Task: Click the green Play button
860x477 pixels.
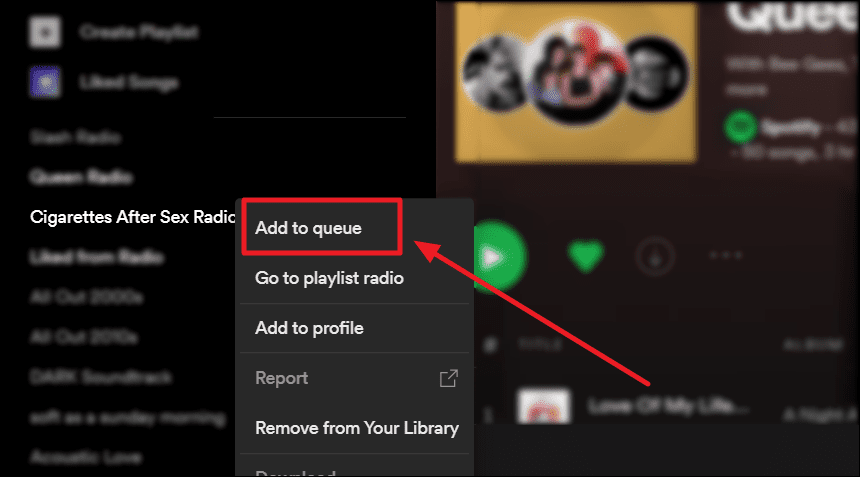Action: click(x=498, y=257)
